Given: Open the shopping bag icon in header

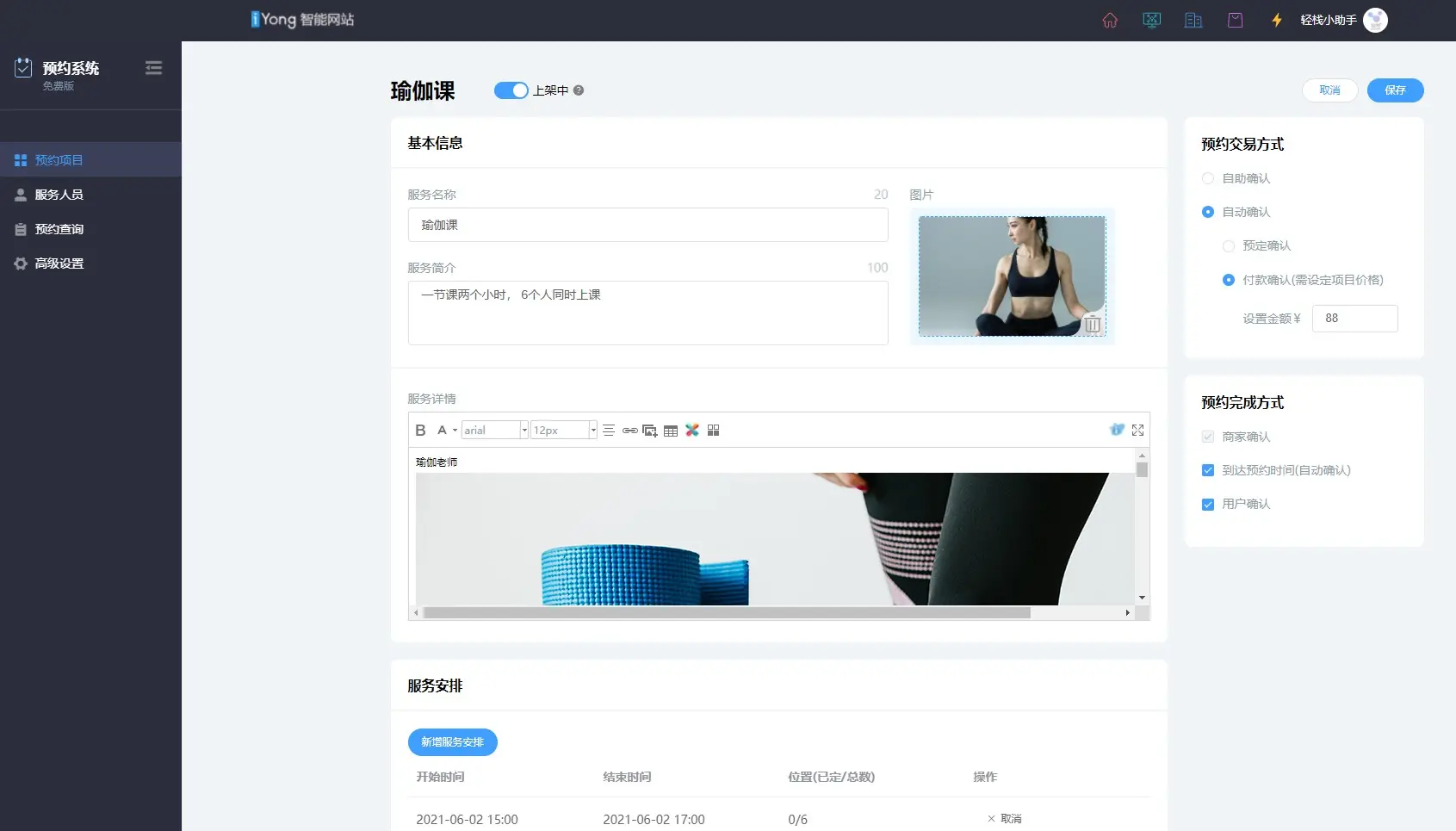Looking at the screenshot, I should pyautogui.click(x=1235, y=20).
